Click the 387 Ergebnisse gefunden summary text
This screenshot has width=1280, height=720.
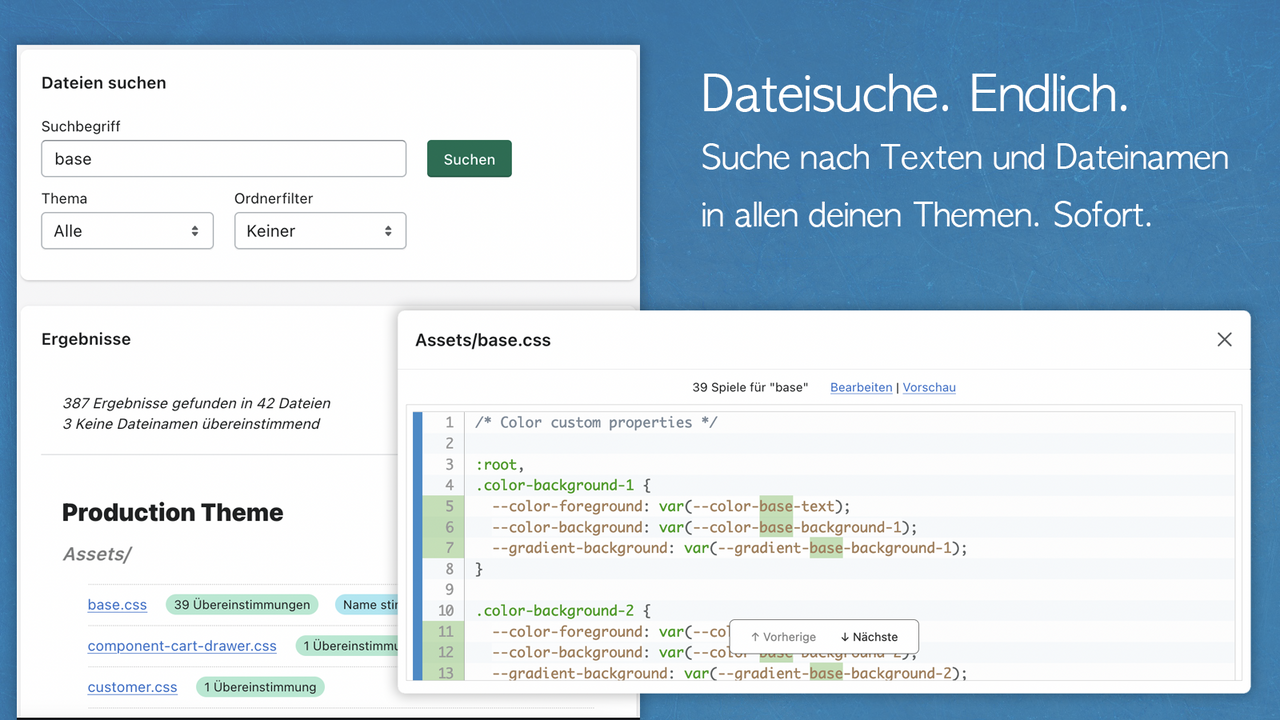click(196, 403)
